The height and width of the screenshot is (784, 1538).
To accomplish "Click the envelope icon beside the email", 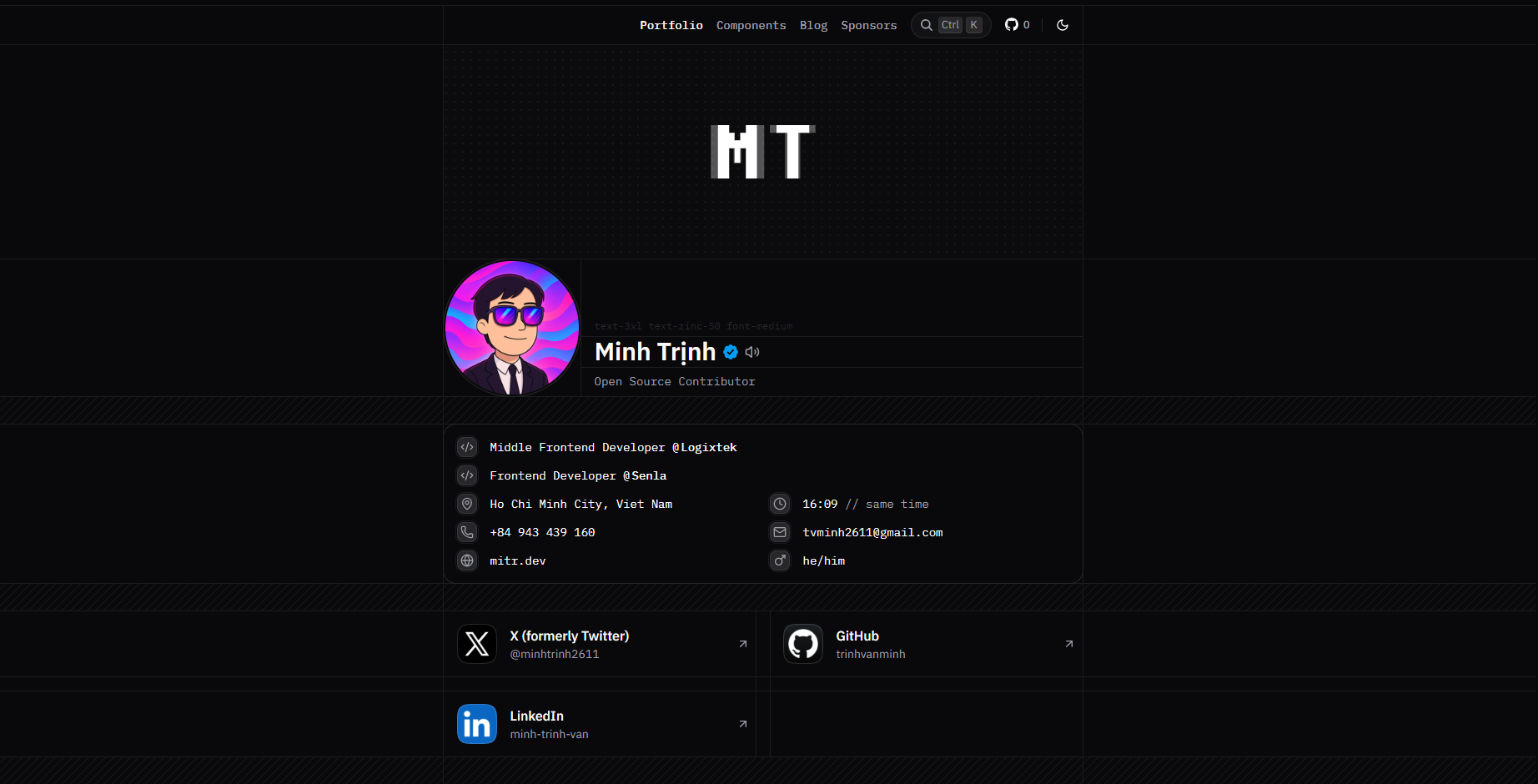I will click(779, 532).
